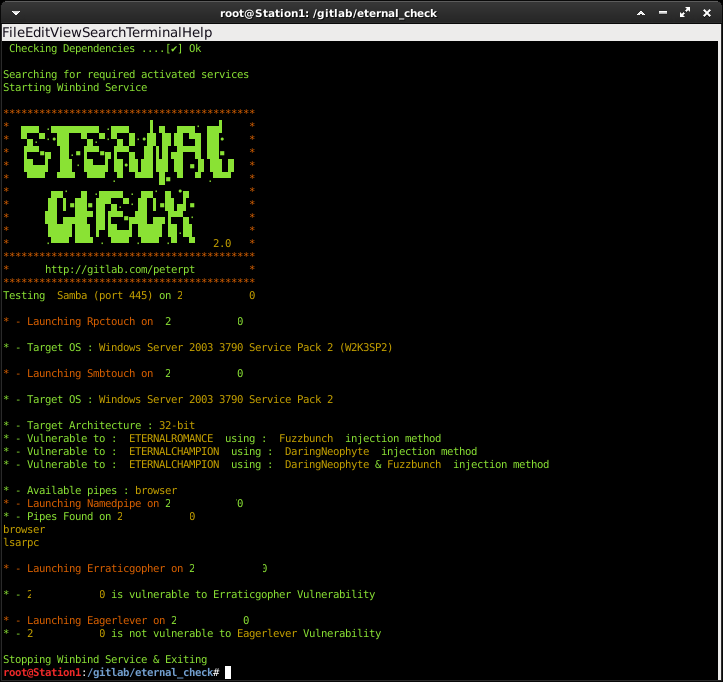The height and width of the screenshot is (682, 723).
Task: Click 'Pipes Found on' line
Action: coord(99,516)
